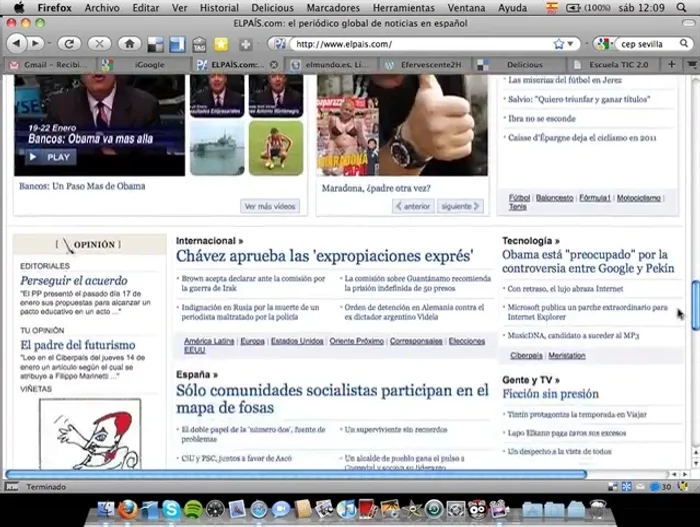Screen dimensions: 700x527
Task: Click the blue snowflake status bar icon
Action: (x=626, y=487)
